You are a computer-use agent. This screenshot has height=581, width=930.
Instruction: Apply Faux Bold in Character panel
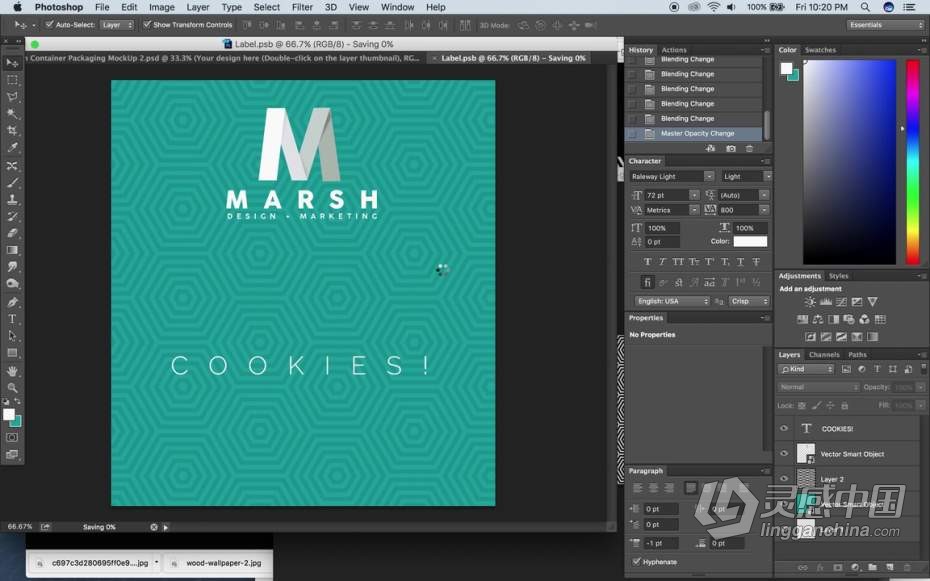647,261
